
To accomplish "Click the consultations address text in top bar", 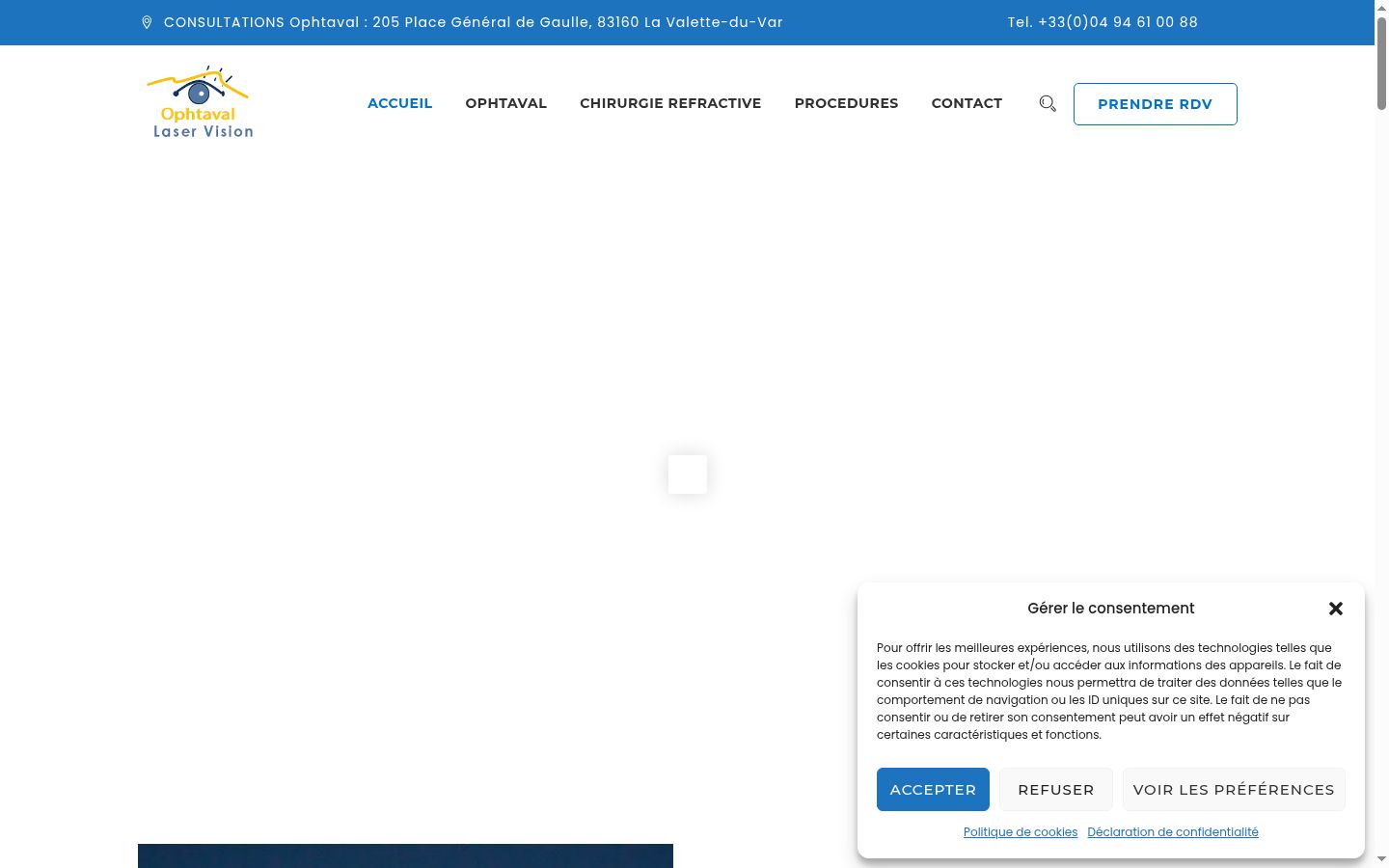I will coord(474,22).
